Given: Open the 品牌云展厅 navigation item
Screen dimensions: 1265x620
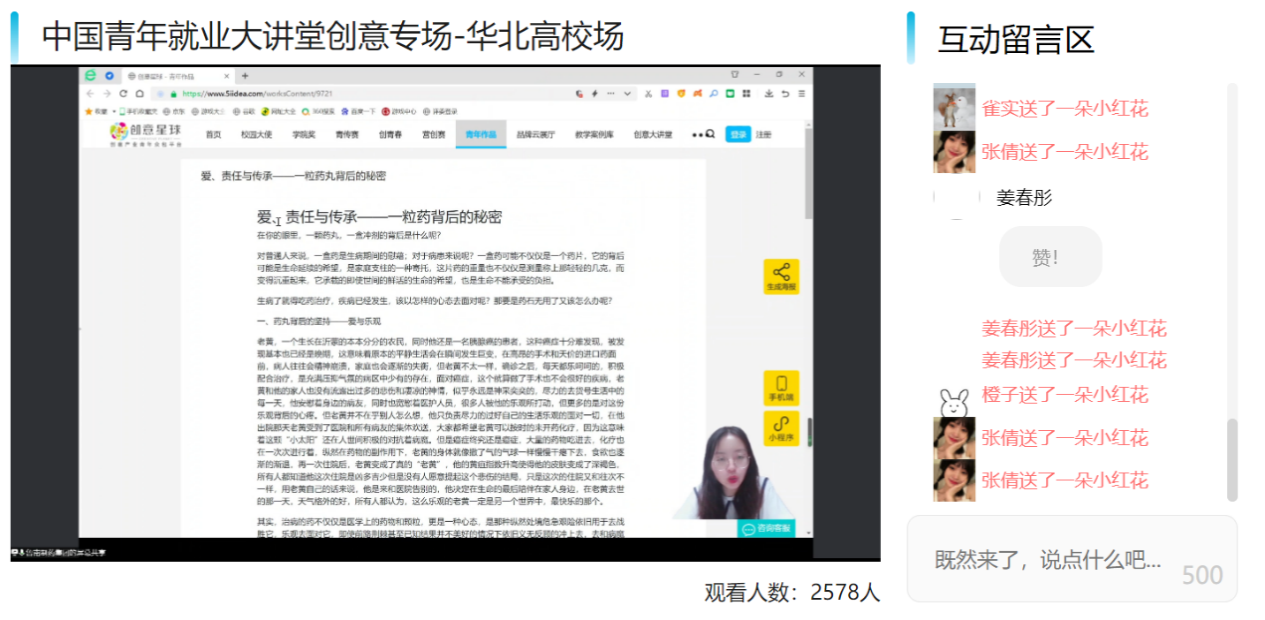Looking at the screenshot, I should [537, 134].
